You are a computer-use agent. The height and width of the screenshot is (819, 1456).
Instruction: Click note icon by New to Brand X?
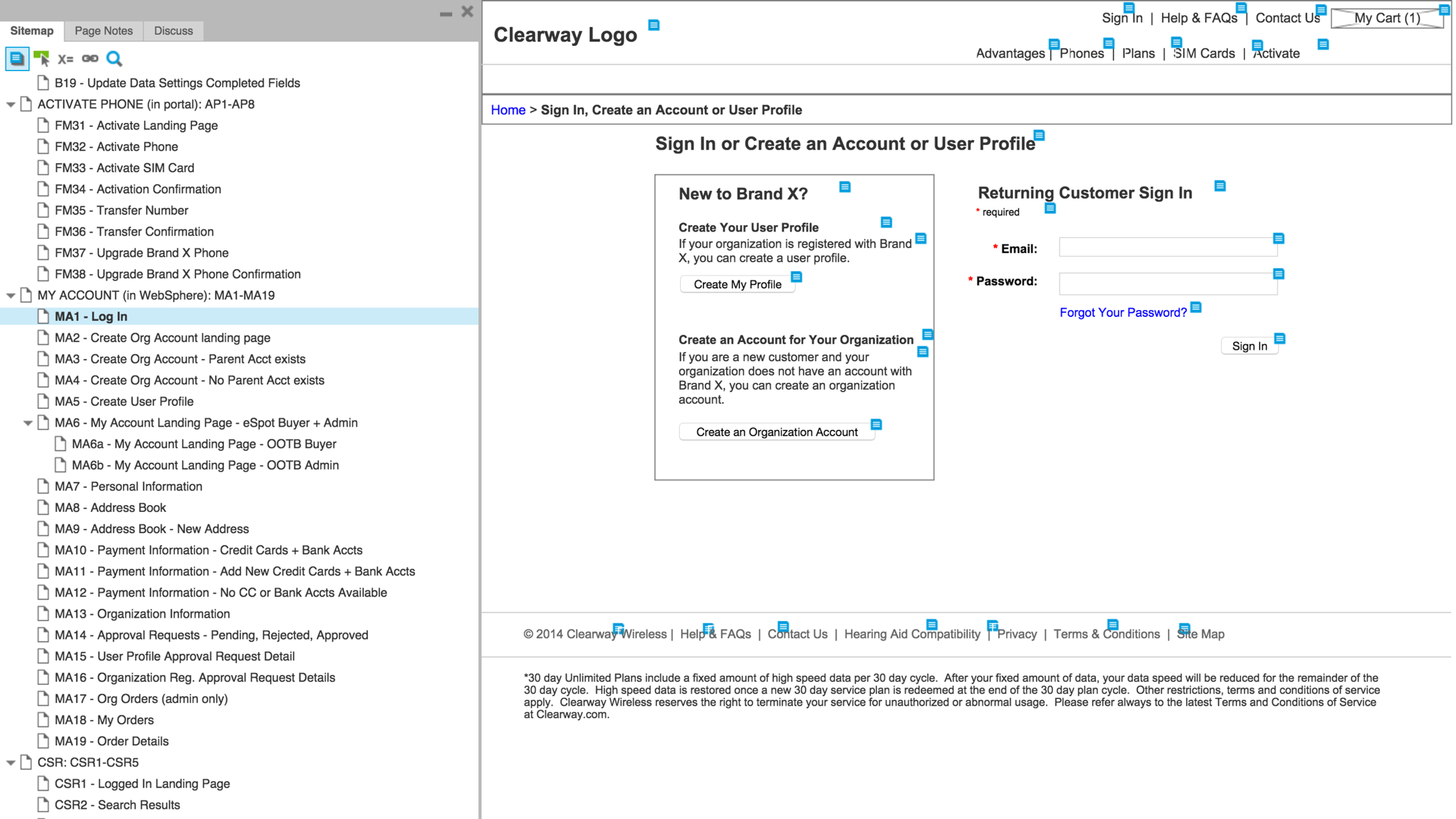coord(844,187)
